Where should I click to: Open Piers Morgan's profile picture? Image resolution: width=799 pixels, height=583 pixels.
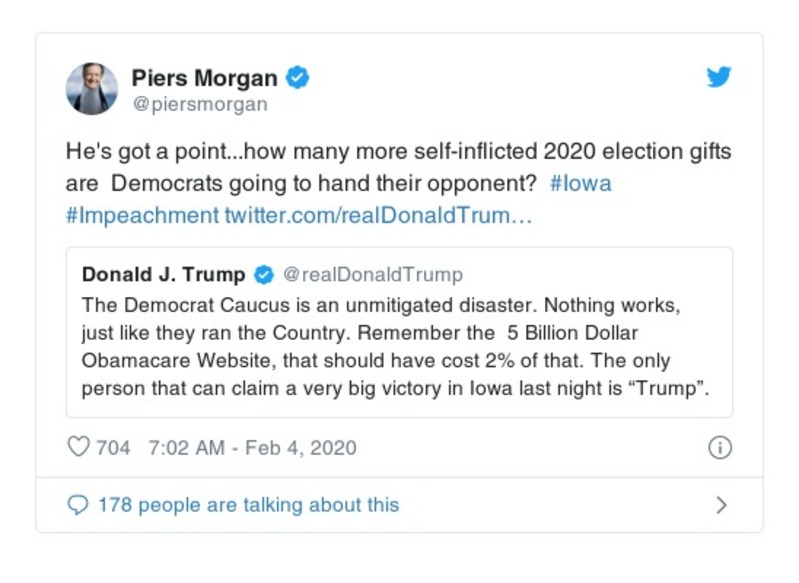(x=91, y=88)
